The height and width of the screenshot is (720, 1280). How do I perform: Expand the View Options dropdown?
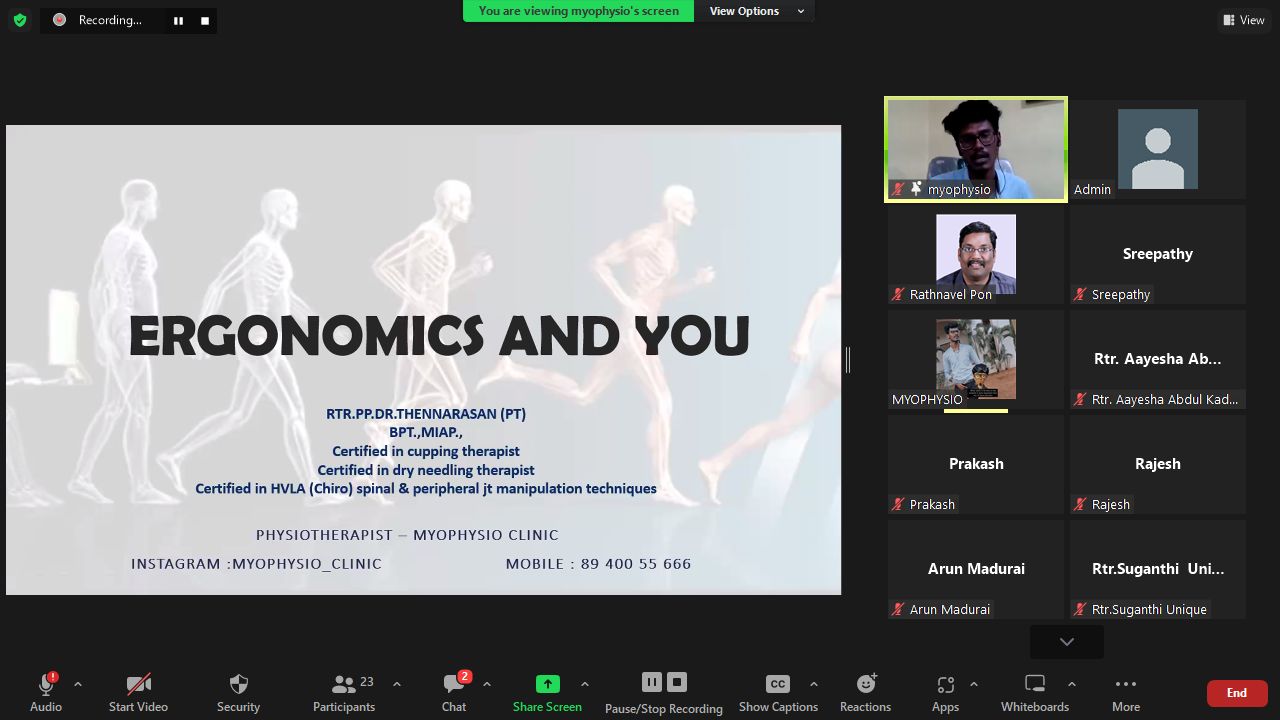pyautogui.click(x=756, y=11)
